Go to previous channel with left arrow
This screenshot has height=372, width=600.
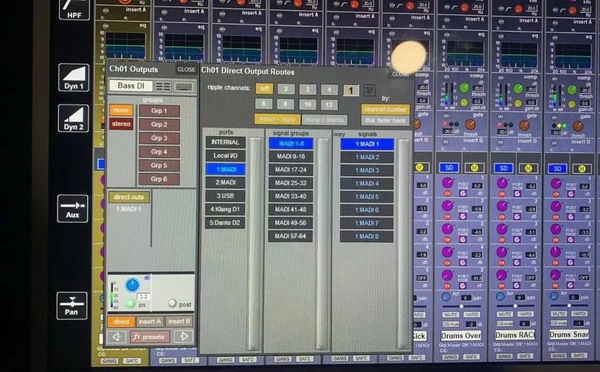tap(117, 337)
